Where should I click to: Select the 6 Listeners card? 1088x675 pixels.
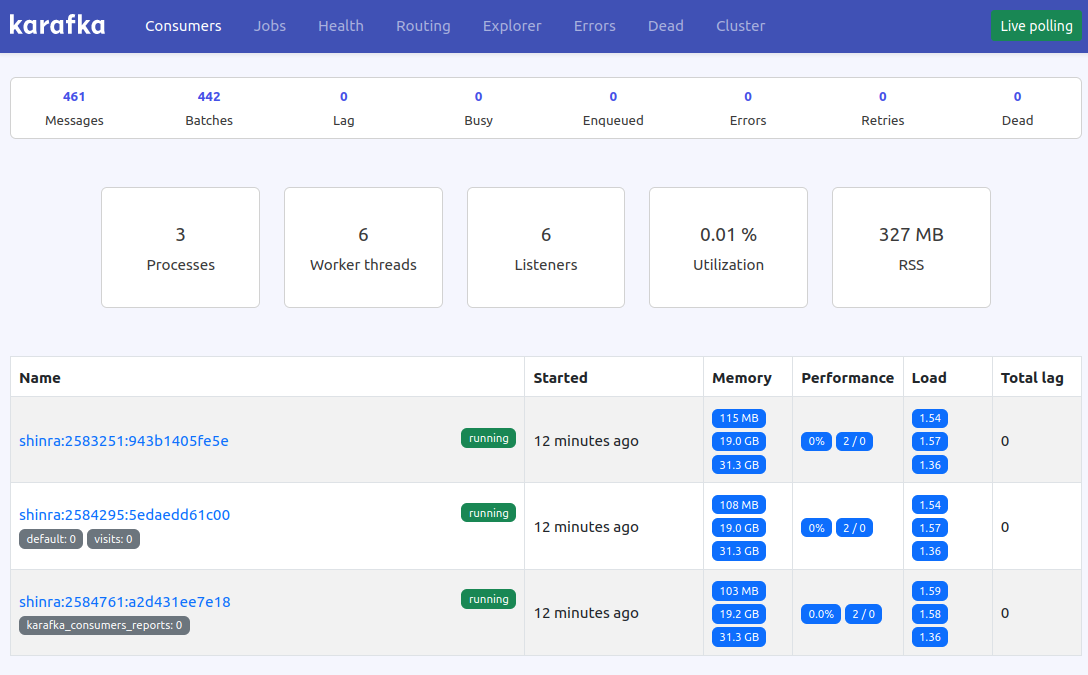(x=546, y=247)
